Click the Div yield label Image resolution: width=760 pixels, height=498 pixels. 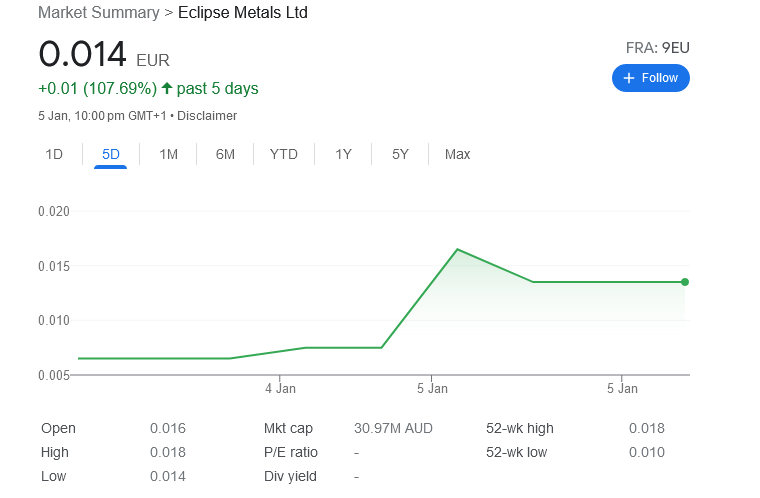click(x=290, y=476)
